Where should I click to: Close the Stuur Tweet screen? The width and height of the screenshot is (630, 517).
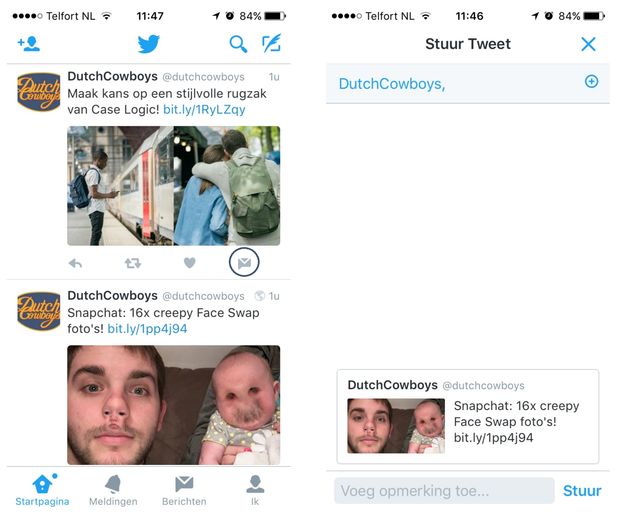[x=588, y=44]
